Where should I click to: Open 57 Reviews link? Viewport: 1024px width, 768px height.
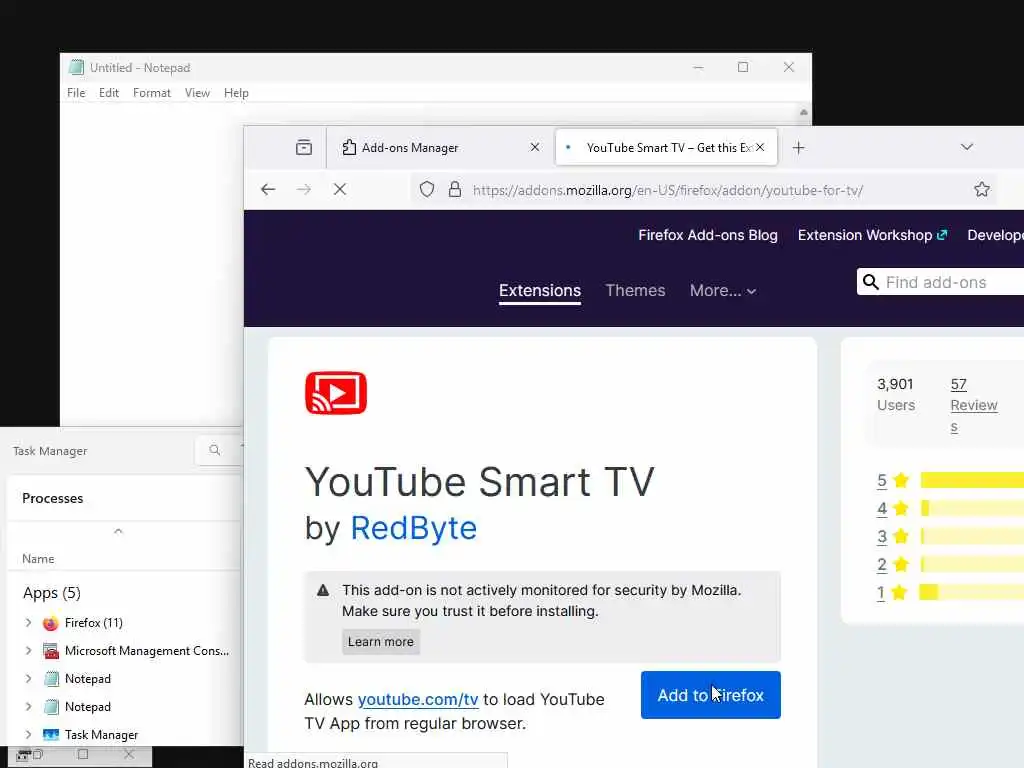coord(974,405)
